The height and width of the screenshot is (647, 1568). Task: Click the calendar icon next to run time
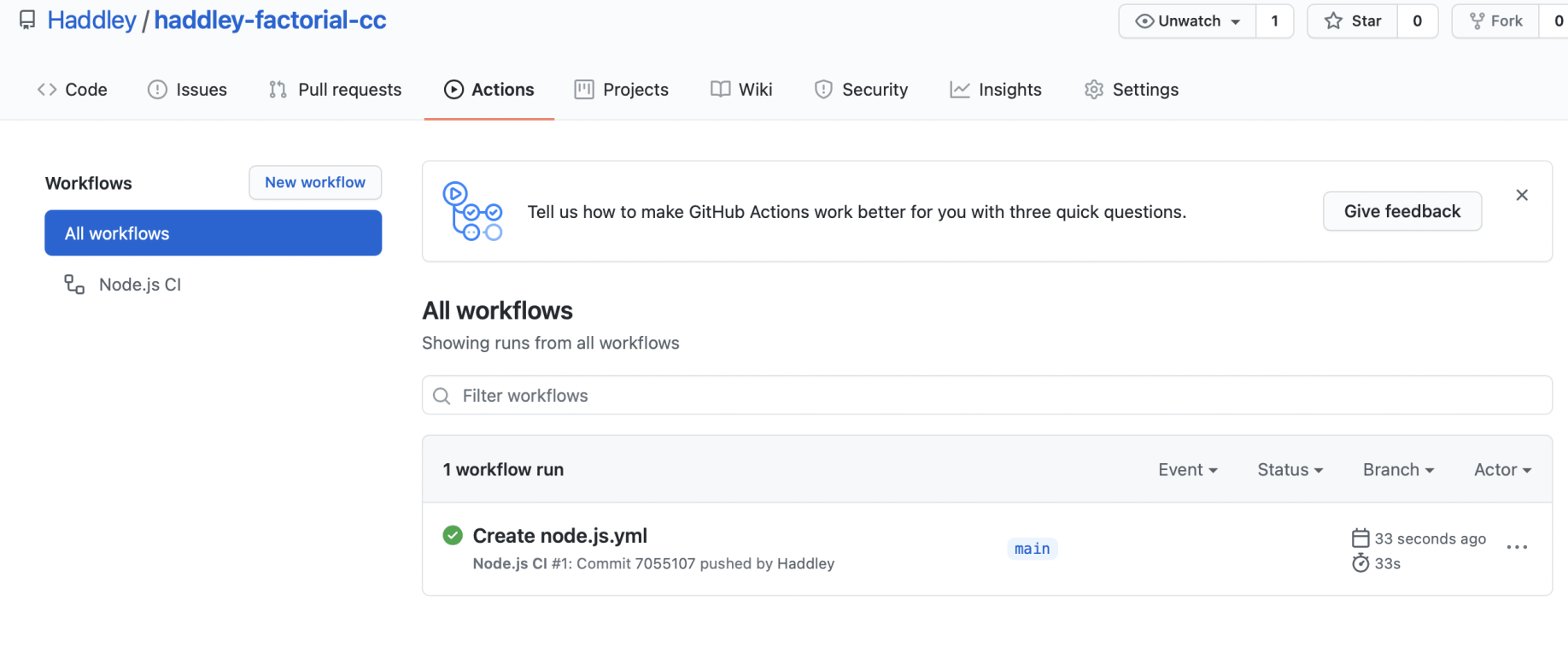(1360, 538)
